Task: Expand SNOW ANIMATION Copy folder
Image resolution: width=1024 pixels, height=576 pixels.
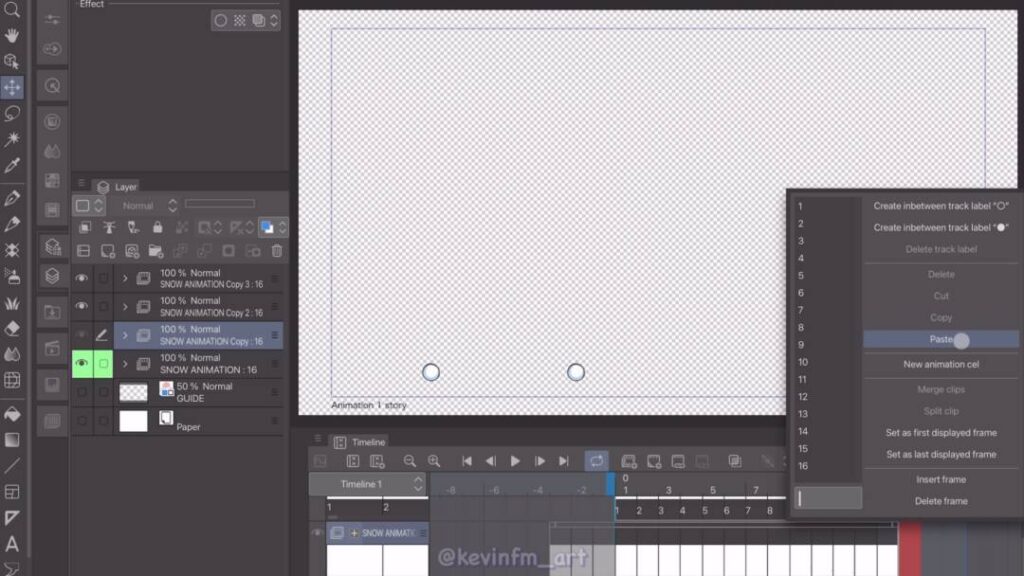Action: 125,335
